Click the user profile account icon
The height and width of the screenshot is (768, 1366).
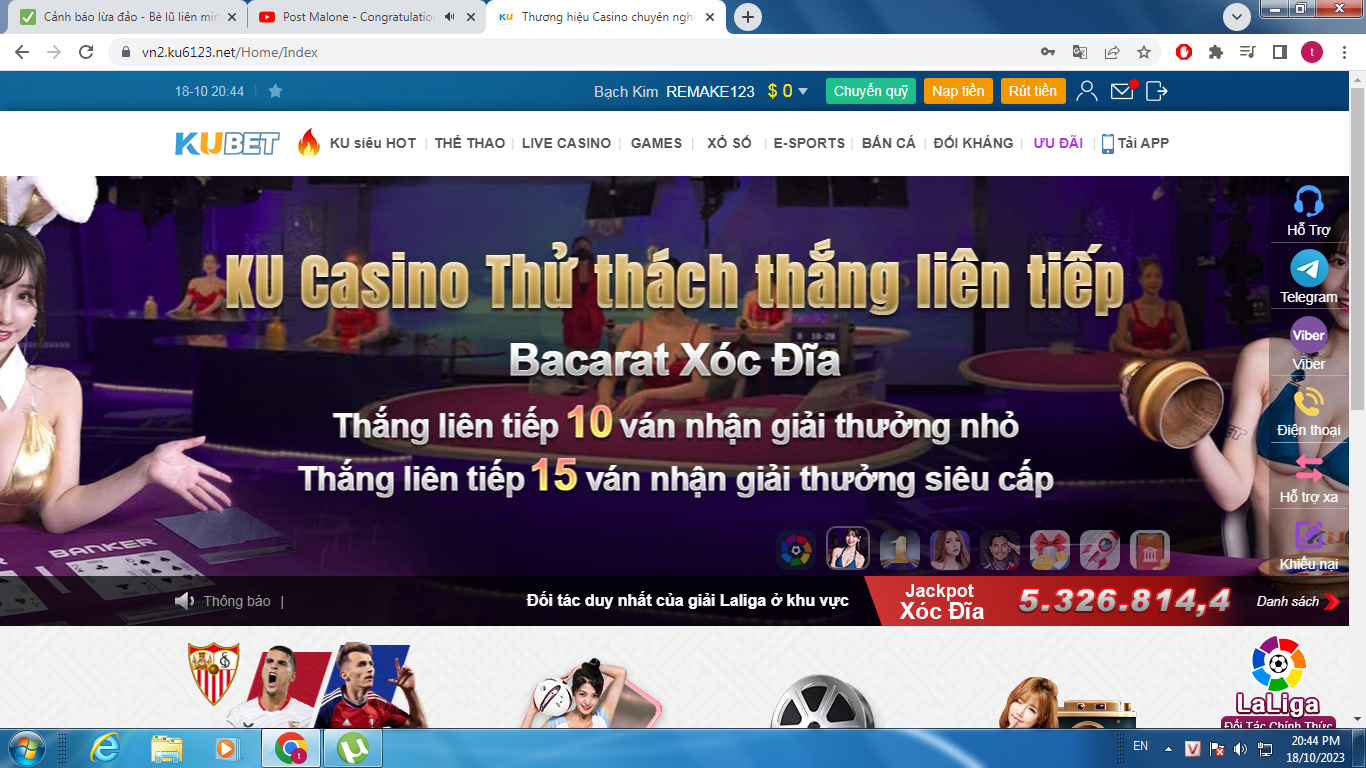pyautogui.click(x=1087, y=91)
